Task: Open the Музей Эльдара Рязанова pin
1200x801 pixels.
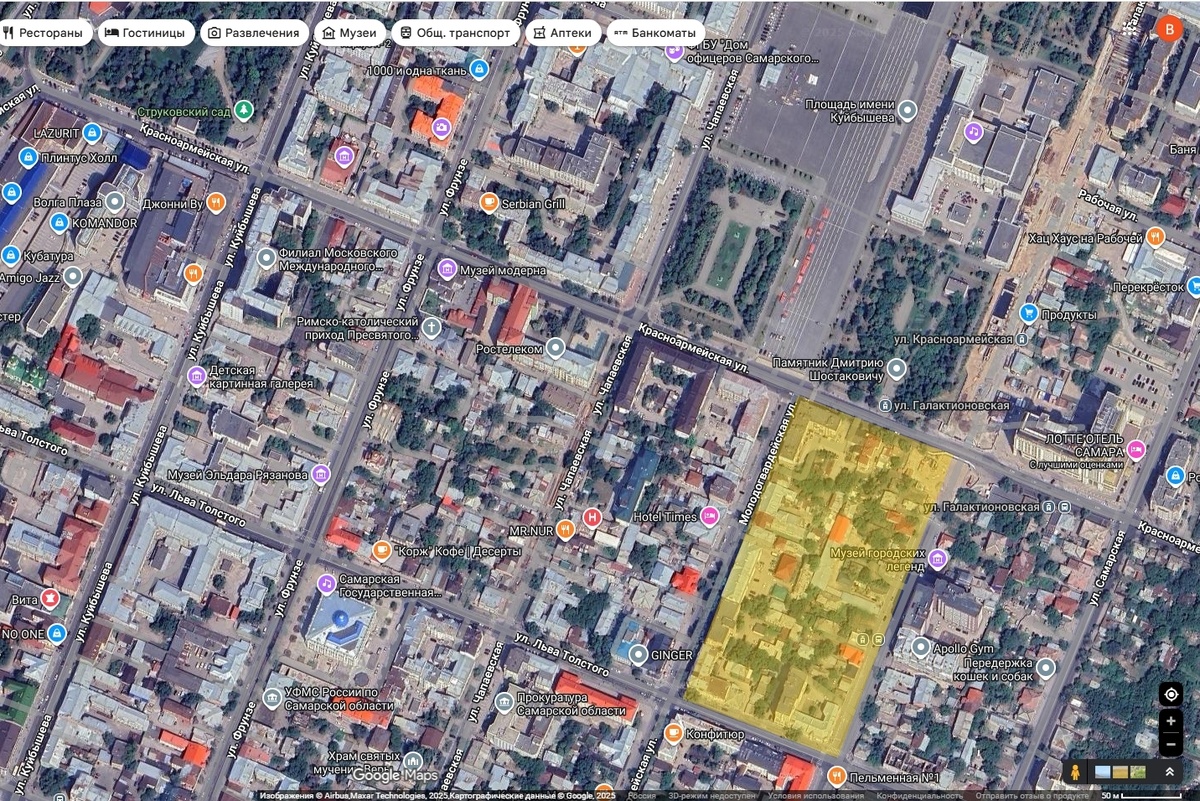Action: 320,474
